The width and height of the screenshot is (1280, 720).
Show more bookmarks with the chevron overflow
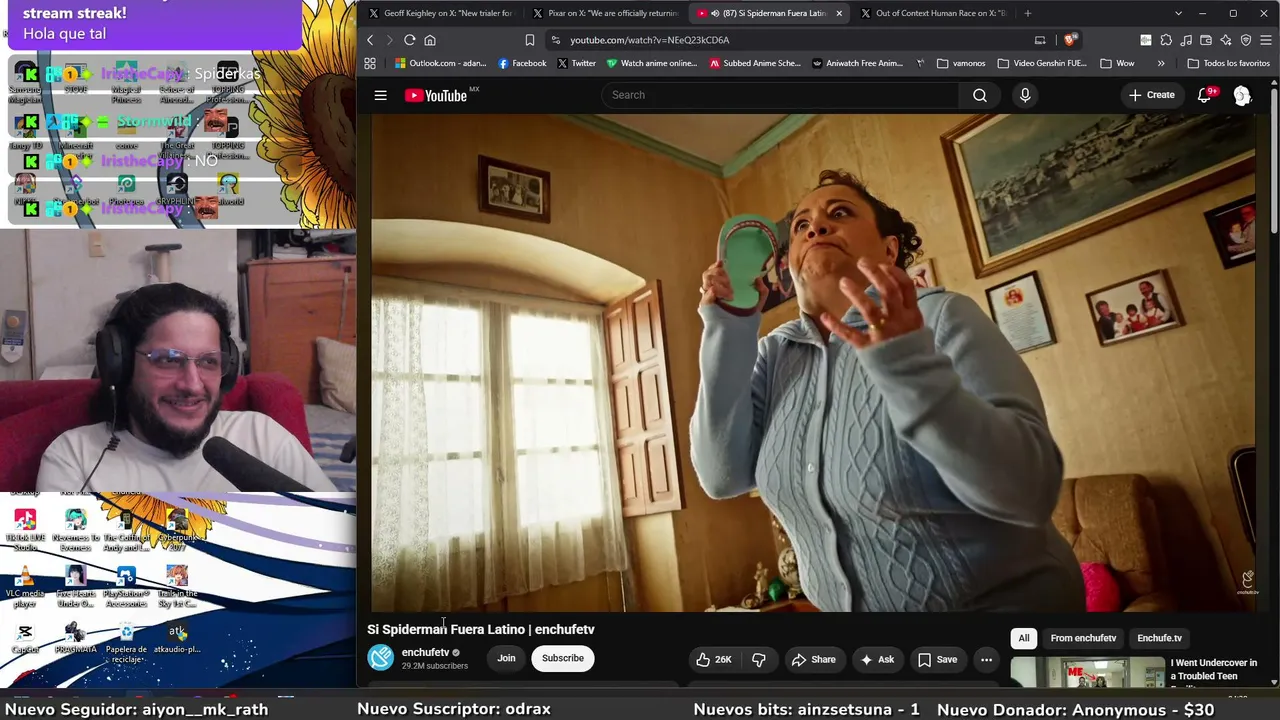point(1161,63)
